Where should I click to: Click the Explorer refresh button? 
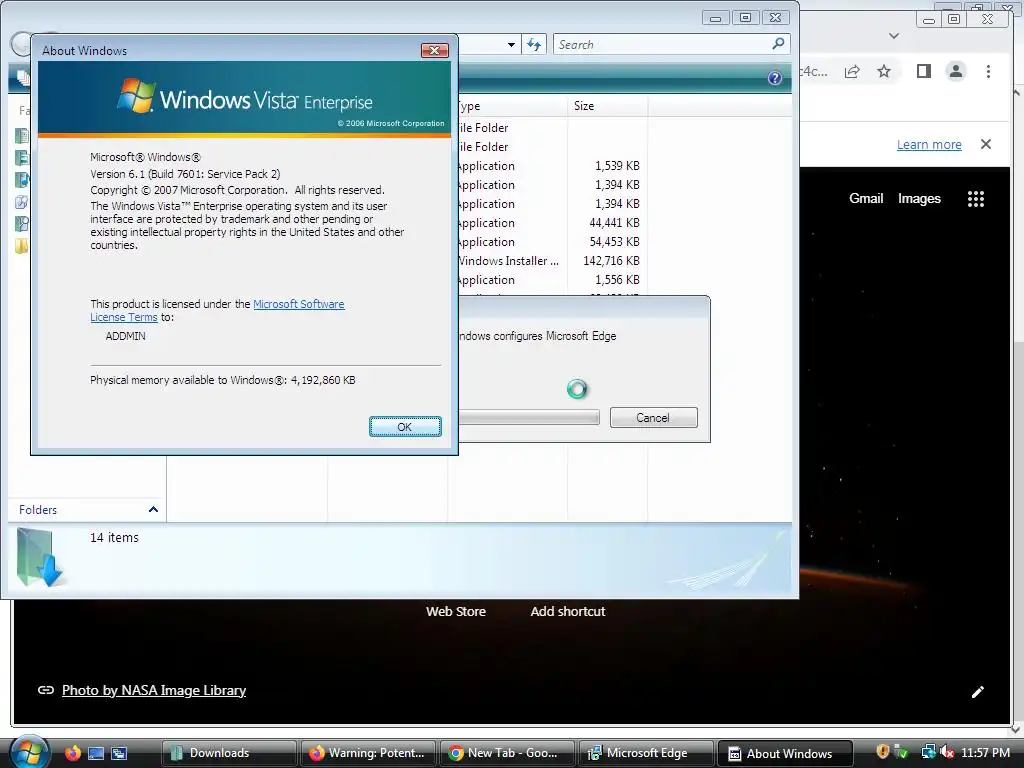click(534, 44)
